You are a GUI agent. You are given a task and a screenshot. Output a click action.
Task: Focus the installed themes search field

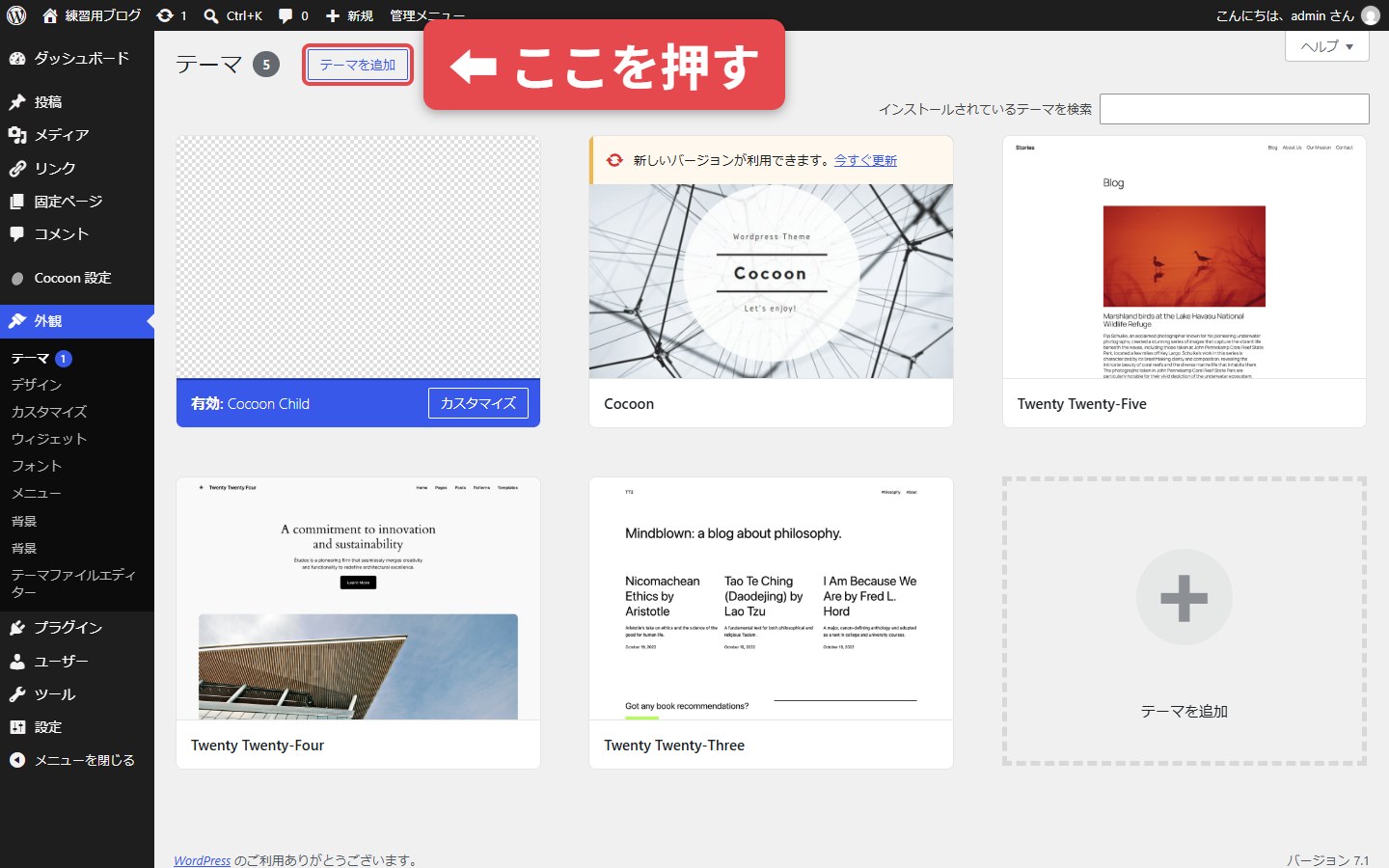click(1234, 109)
